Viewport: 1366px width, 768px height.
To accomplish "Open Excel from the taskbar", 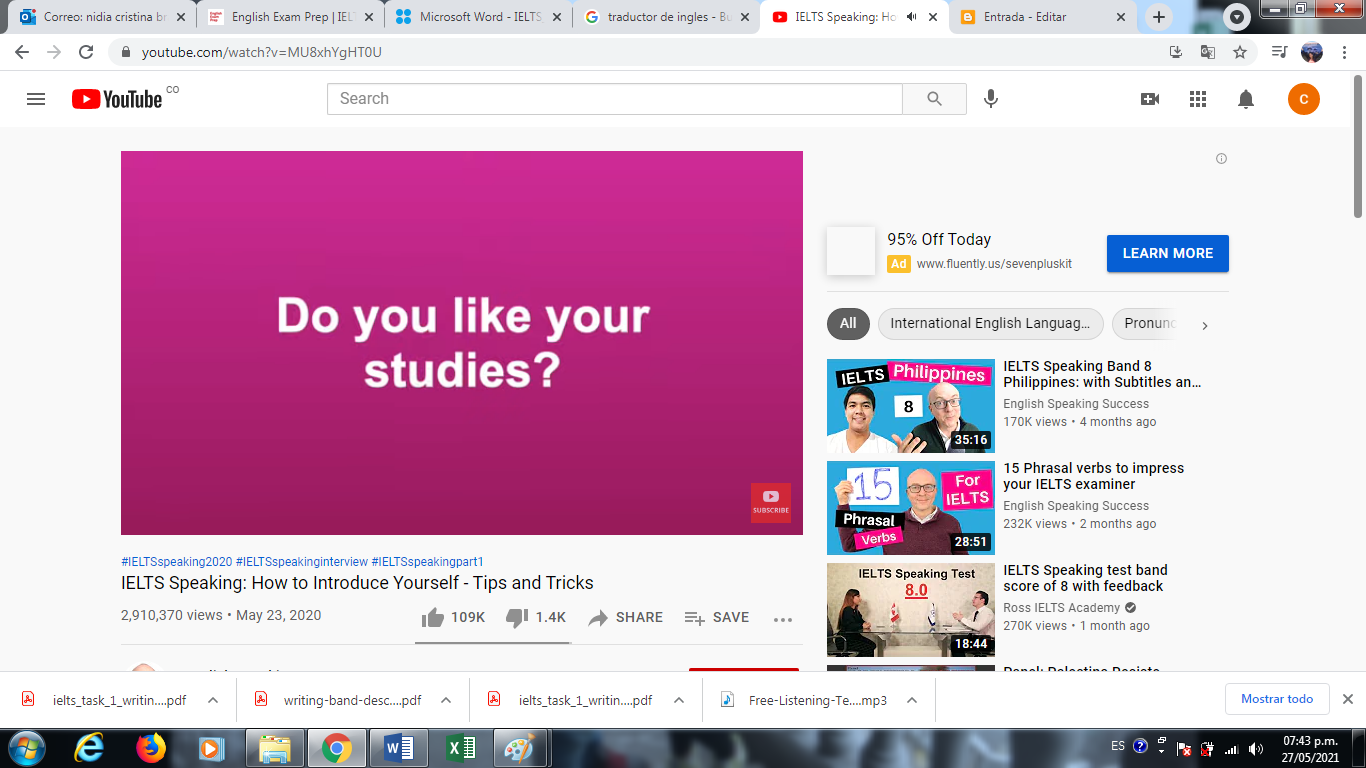I will pyautogui.click(x=460, y=748).
